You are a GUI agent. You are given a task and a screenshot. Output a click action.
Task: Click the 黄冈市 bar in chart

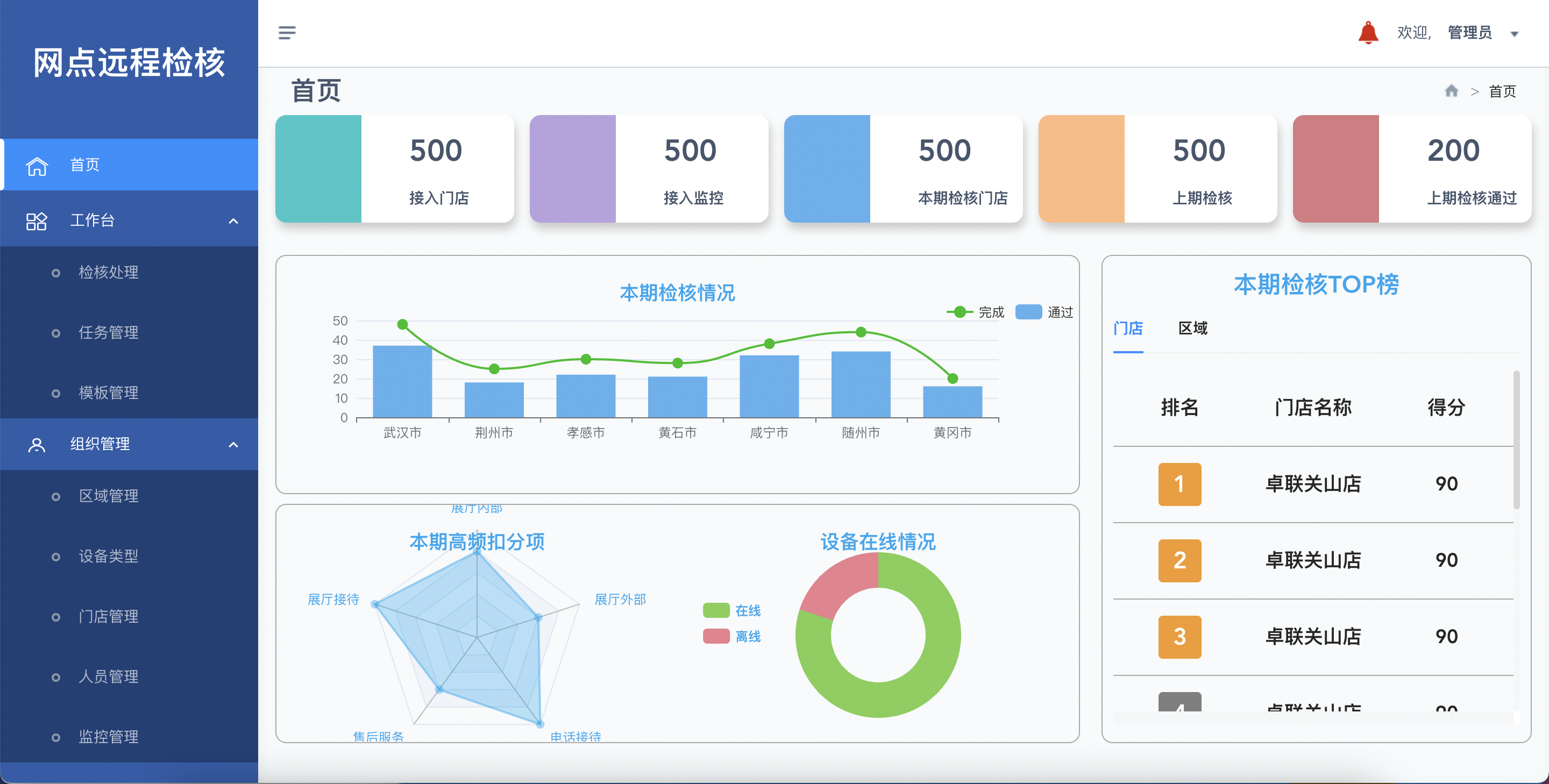click(953, 402)
